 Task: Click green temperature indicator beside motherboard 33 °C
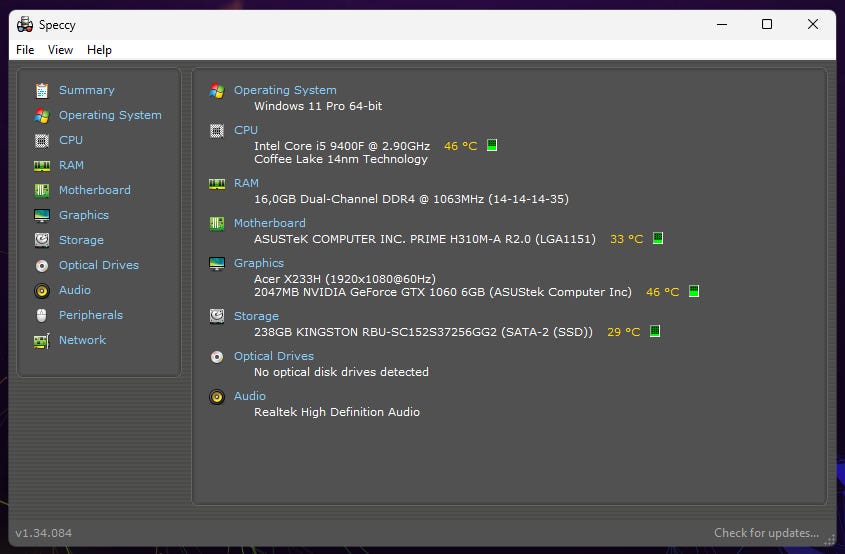click(657, 238)
